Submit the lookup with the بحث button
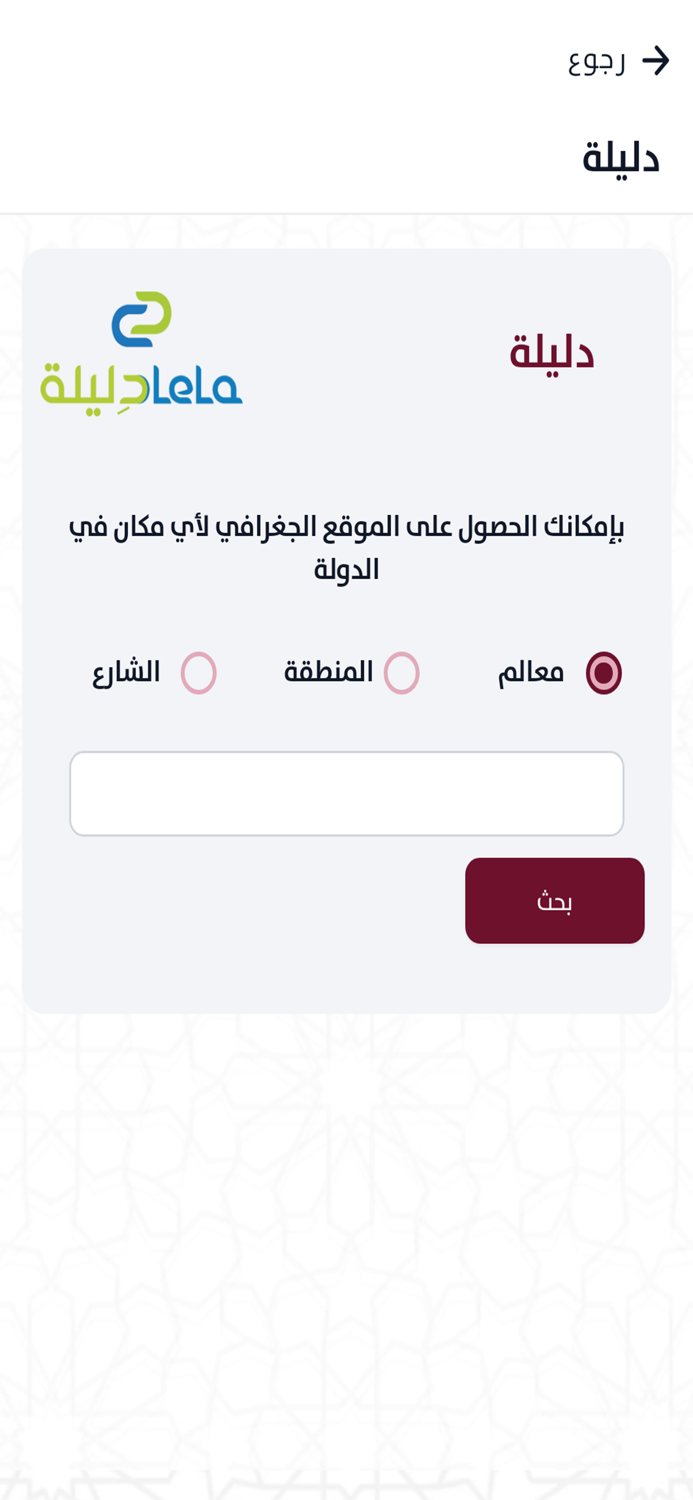This screenshot has width=693, height=1500. (554, 900)
